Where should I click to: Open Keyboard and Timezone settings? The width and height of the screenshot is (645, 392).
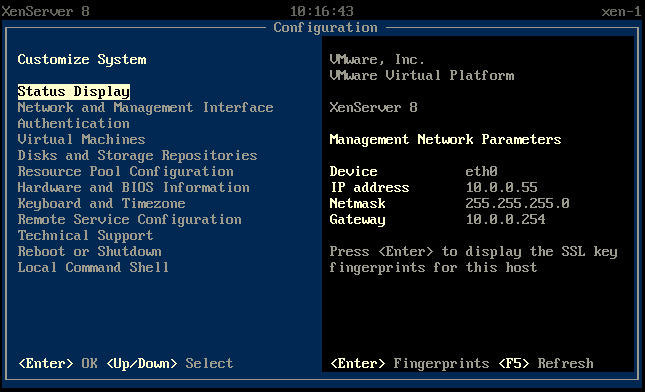(102, 204)
